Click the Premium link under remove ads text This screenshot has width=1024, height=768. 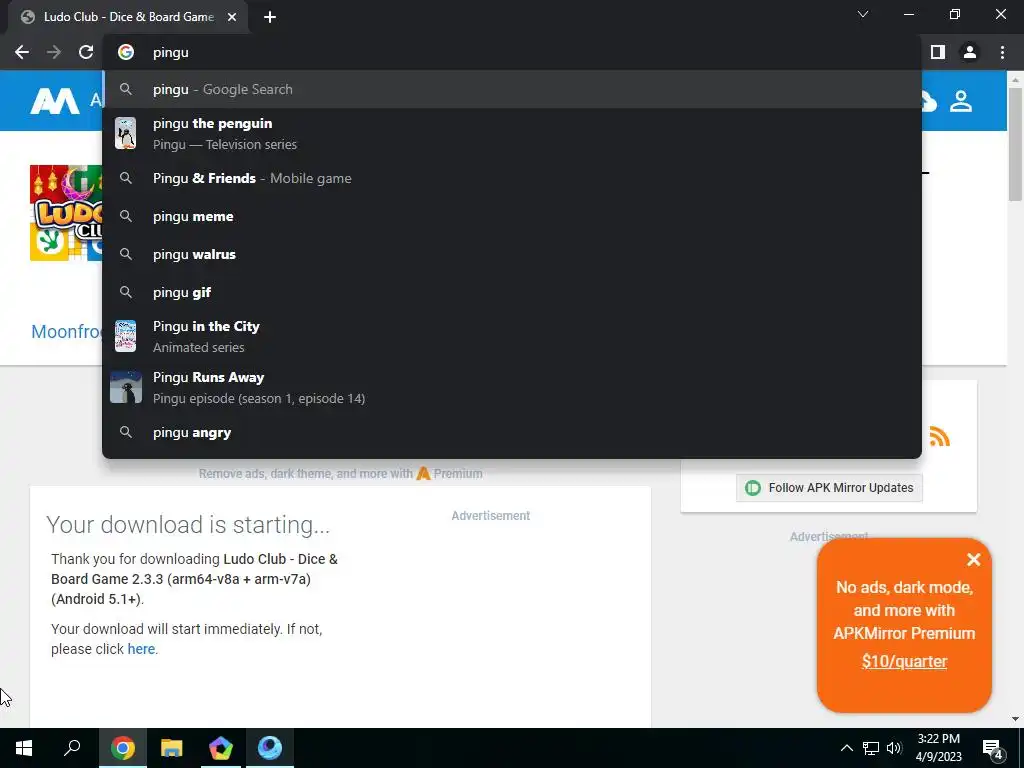tap(449, 473)
